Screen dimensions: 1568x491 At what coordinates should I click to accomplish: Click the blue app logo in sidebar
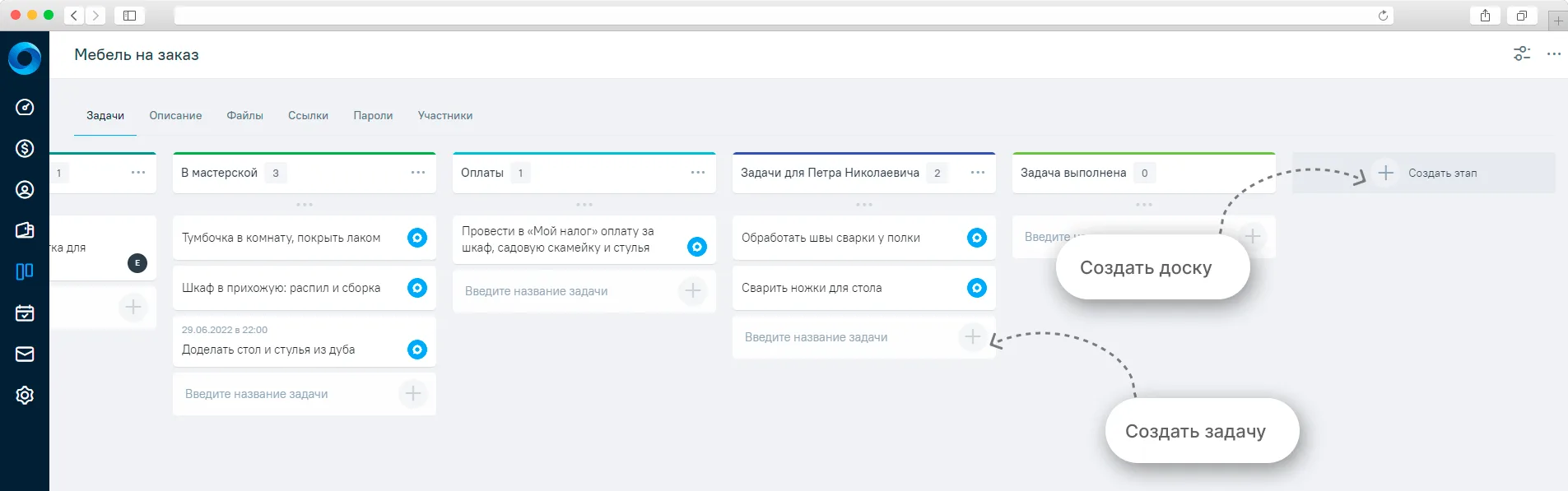(25, 58)
